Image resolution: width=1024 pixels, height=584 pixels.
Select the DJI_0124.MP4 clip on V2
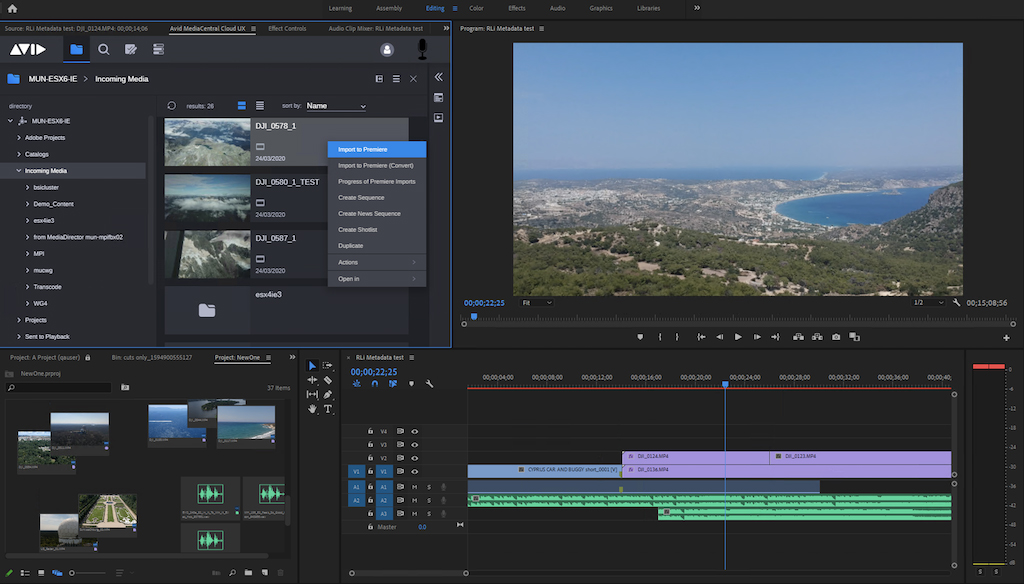pos(696,457)
